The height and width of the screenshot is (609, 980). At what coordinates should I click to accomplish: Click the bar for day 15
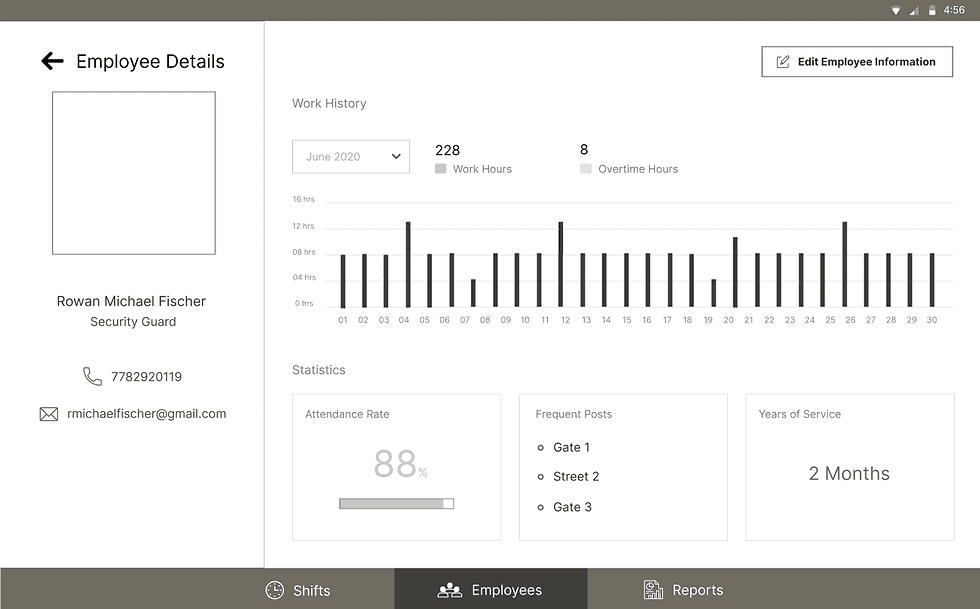point(626,280)
